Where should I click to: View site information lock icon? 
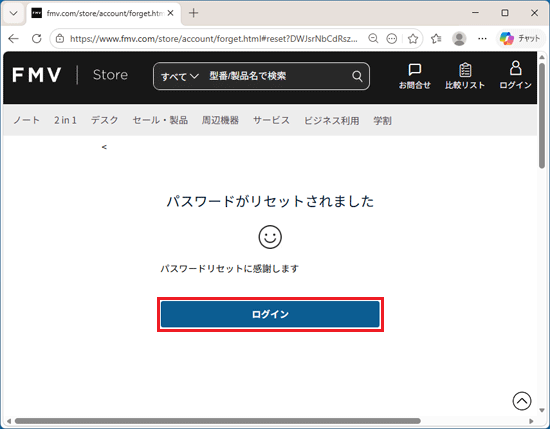(x=60, y=38)
